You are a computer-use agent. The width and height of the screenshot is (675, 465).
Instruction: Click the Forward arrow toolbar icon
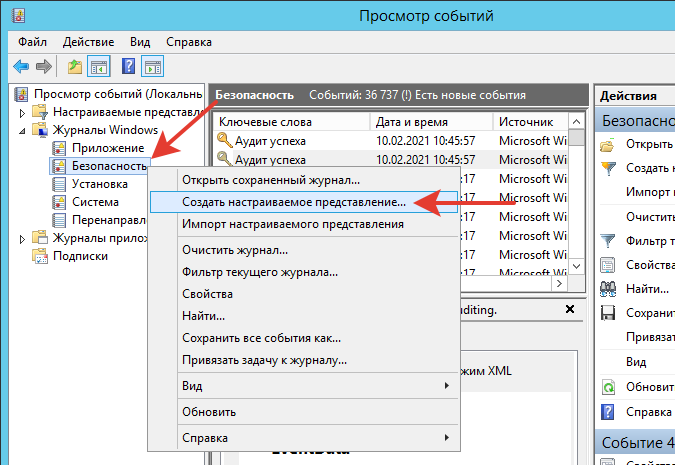(x=43, y=66)
